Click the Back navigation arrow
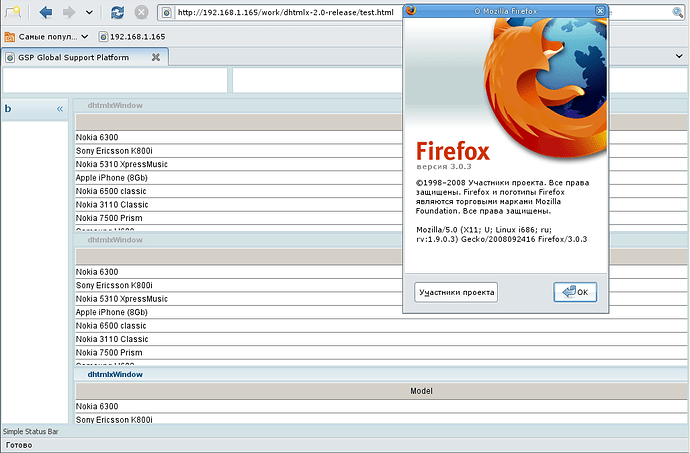Image resolution: width=690 pixels, height=453 pixels. click(45, 12)
